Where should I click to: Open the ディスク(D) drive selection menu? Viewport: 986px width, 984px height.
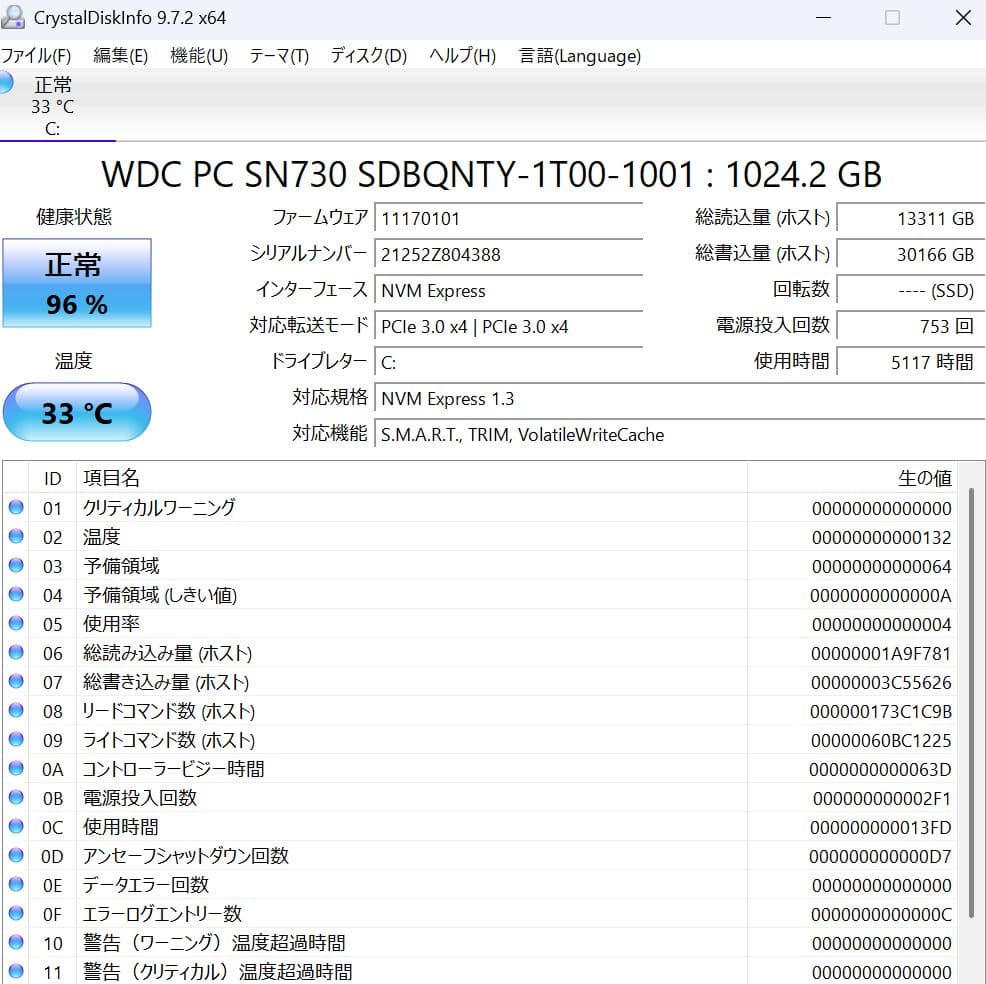366,56
